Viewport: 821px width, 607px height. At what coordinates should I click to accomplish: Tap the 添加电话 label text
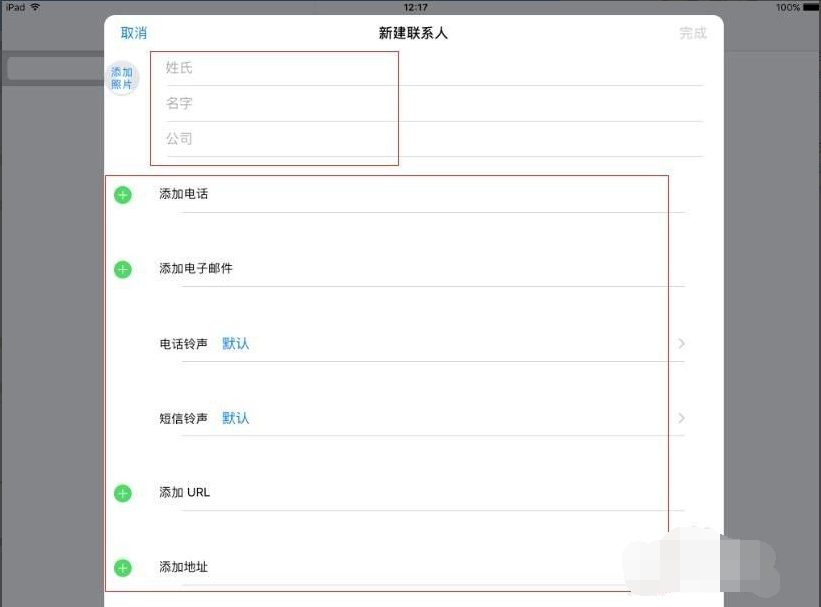183,195
